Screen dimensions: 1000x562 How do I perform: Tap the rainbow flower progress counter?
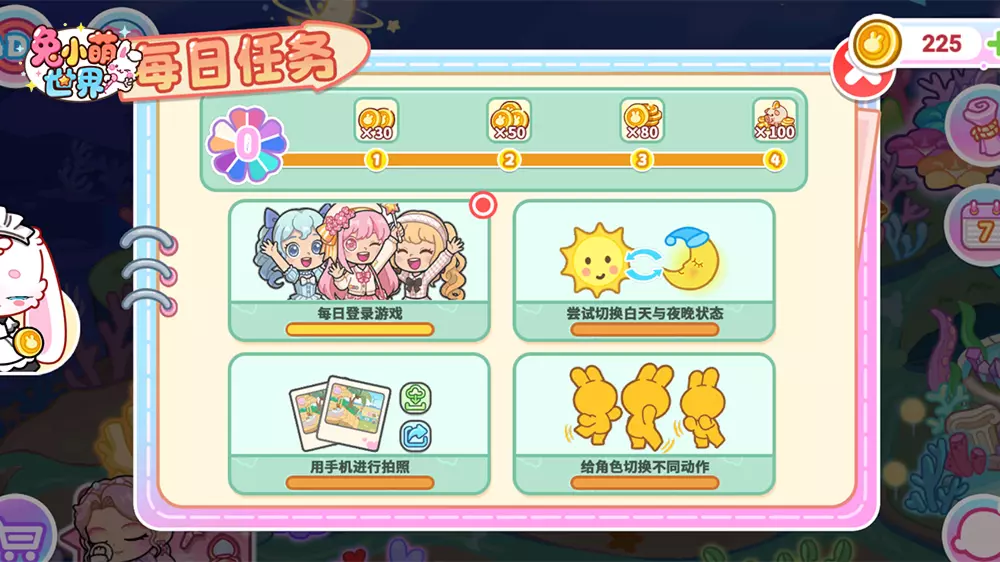[247, 145]
